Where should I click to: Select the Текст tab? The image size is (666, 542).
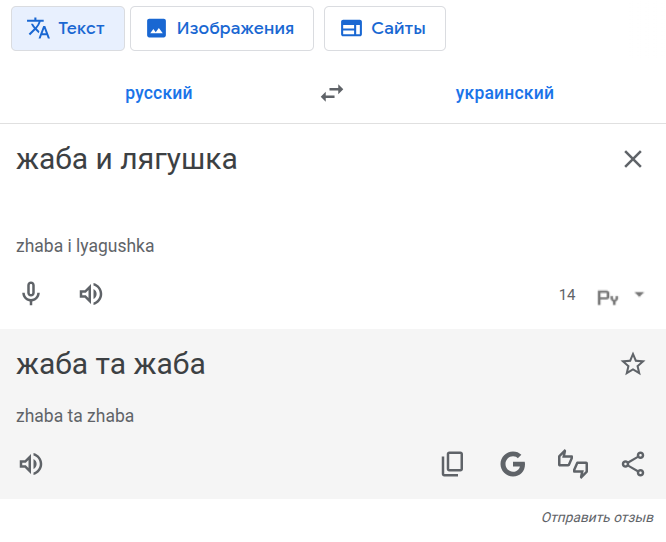click(x=68, y=28)
